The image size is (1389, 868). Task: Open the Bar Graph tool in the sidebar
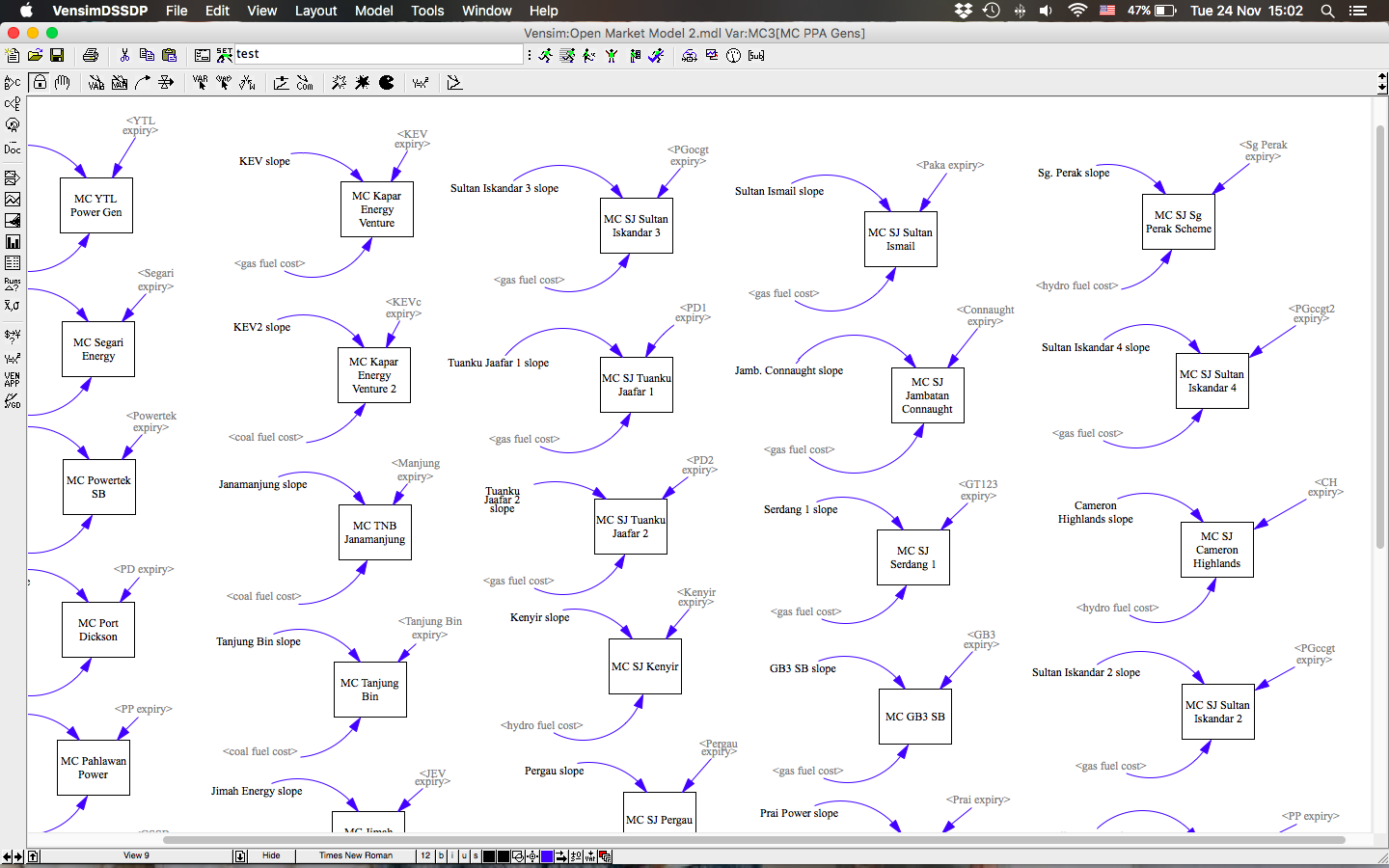13,242
